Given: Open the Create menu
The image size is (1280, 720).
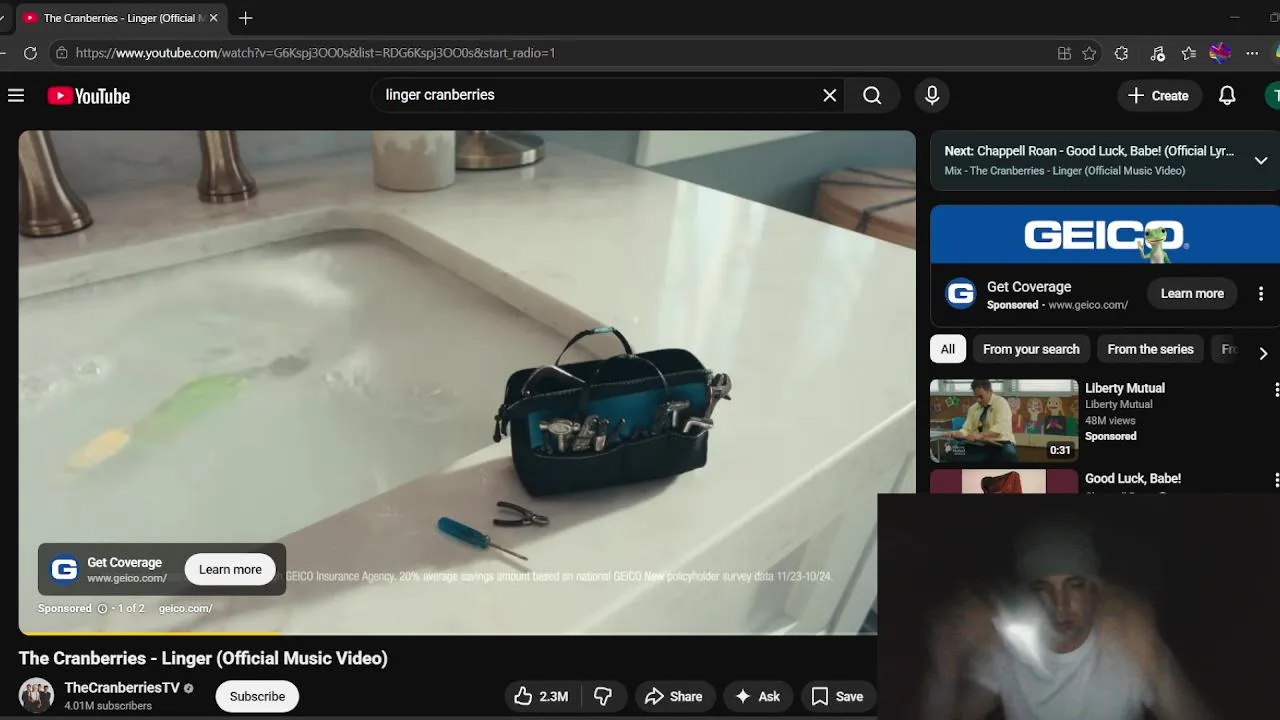Looking at the screenshot, I should coord(1158,96).
